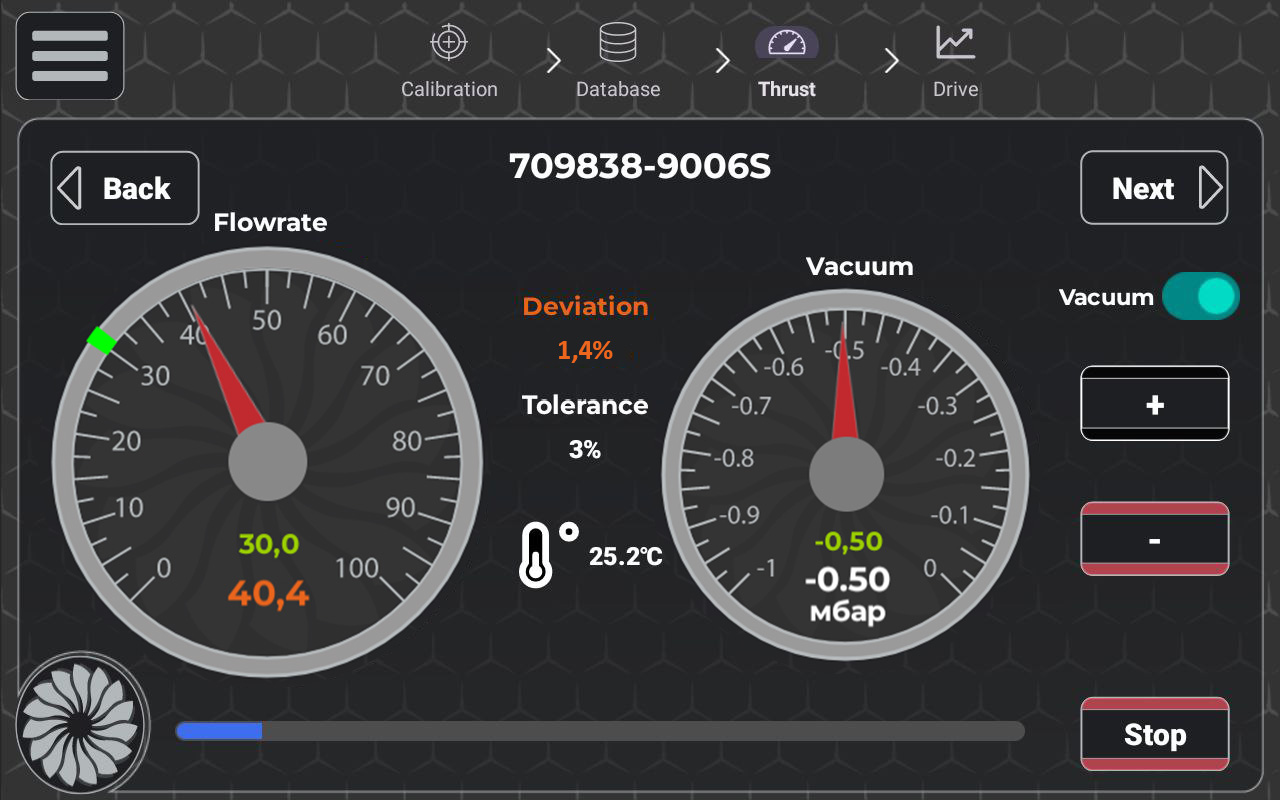Click the turbine fan logo icon
The height and width of the screenshot is (800, 1280).
point(78,722)
